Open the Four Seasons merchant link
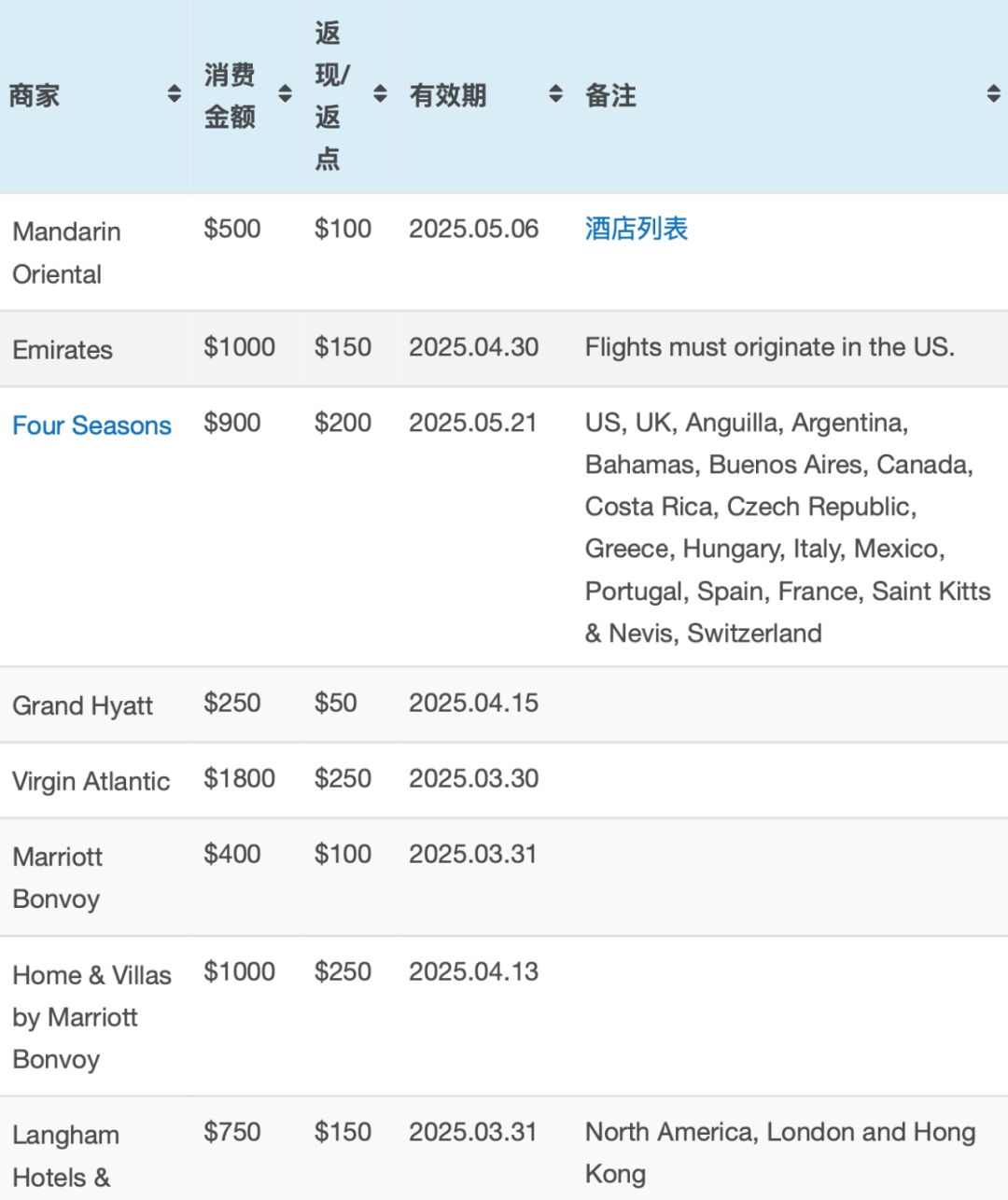Viewport: 1008px width, 1200px height. [92, 426]
